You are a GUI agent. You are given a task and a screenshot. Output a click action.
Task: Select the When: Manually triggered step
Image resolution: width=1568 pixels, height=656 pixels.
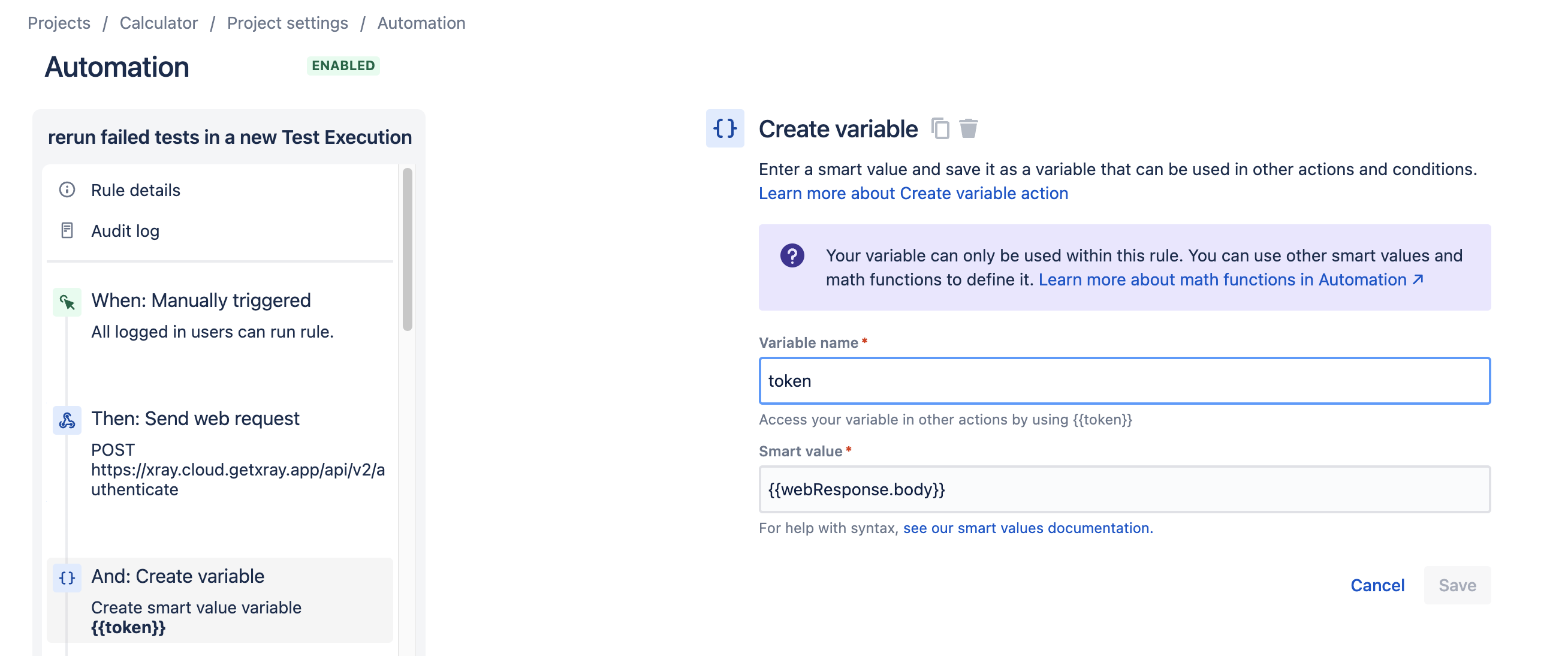pos(220,315)
